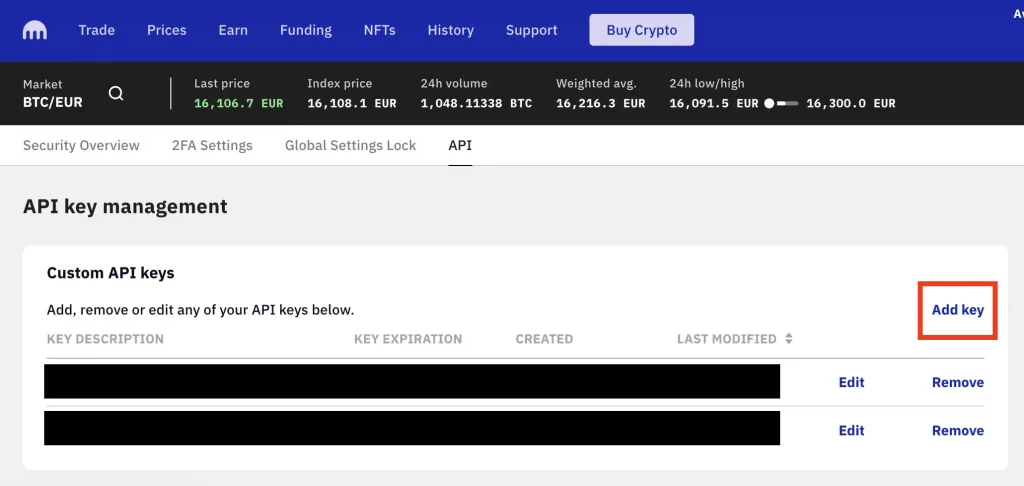The image size is (1024, 486).
Task: Open the NFTs page
Action: pos(379,30)
